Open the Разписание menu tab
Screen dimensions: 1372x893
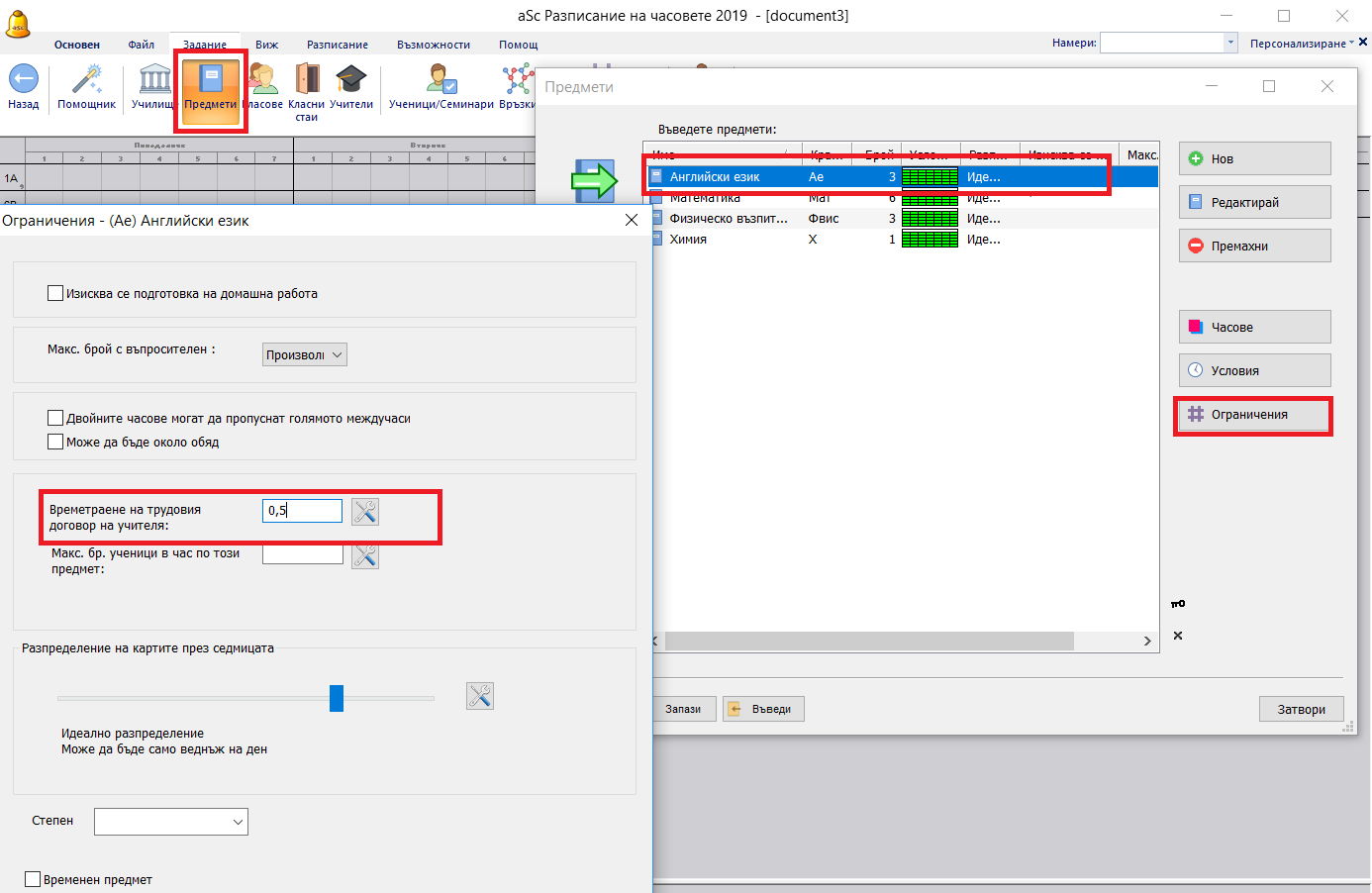click(x=337, y=45)
